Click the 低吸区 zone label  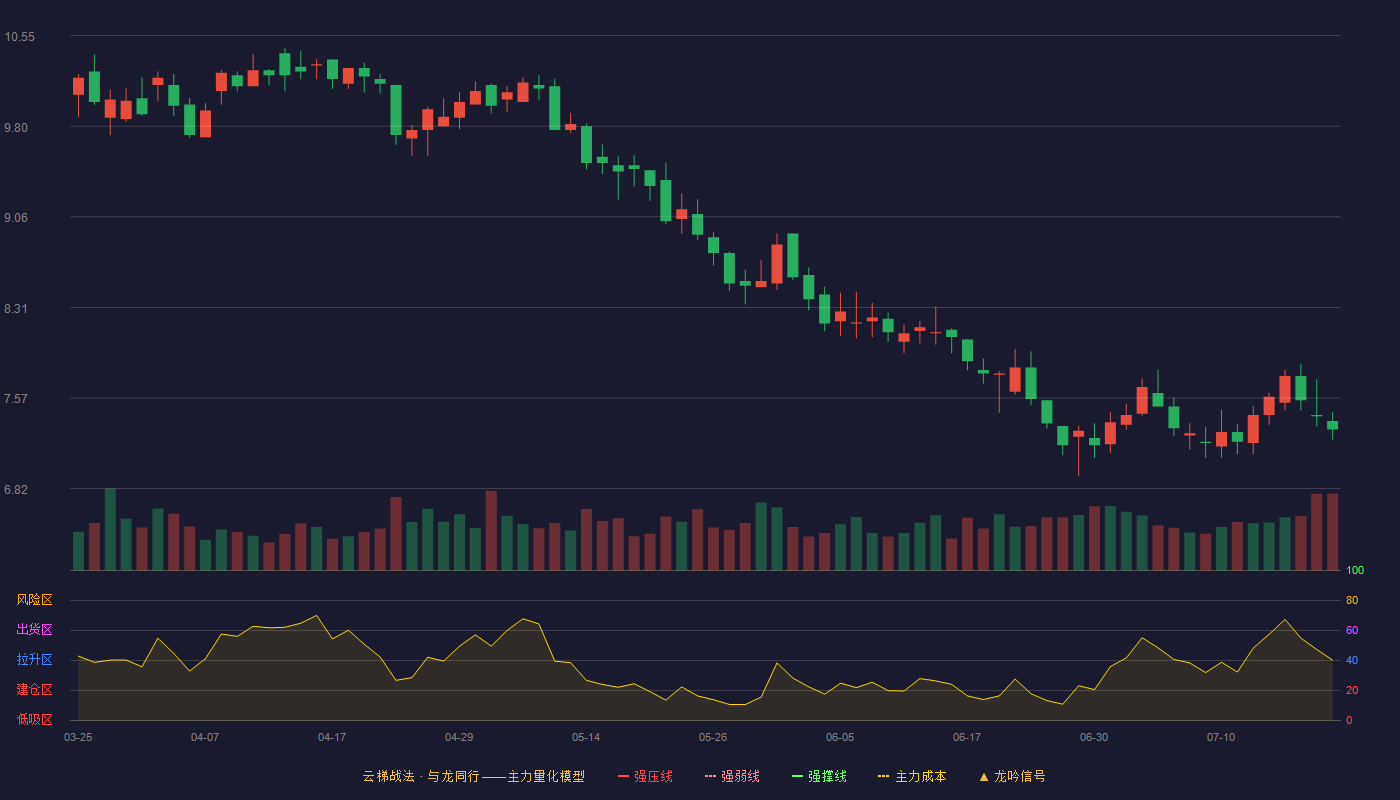[34, 719]
